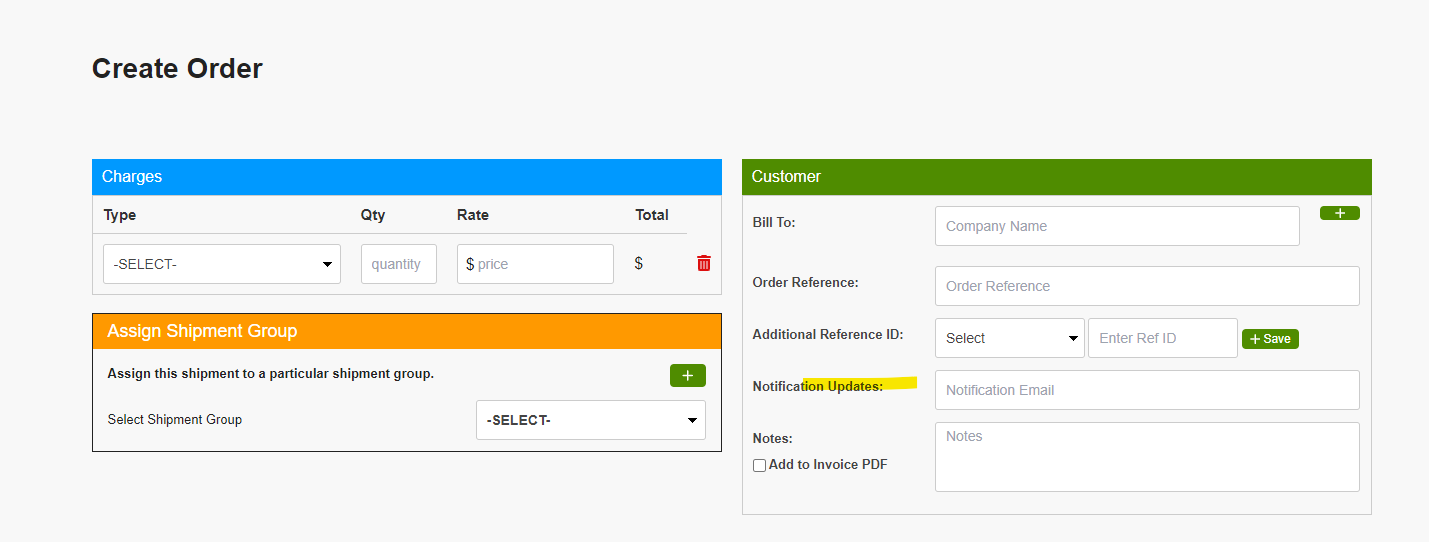Select the Type column header
1429x542 pixels.
coord(120,215)
